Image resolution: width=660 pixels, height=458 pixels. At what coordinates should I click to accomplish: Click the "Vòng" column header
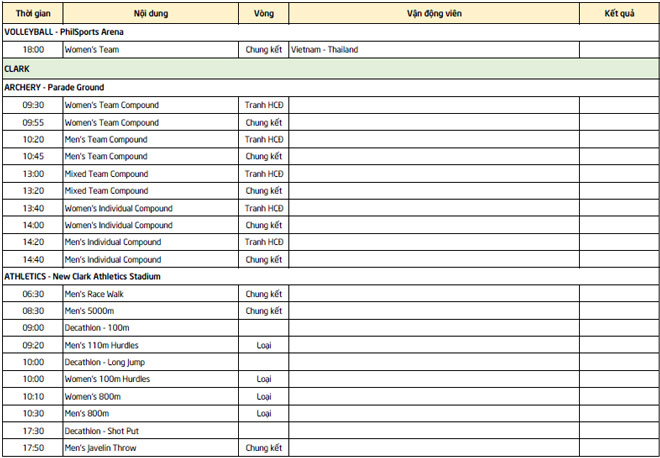coord(263,13)
